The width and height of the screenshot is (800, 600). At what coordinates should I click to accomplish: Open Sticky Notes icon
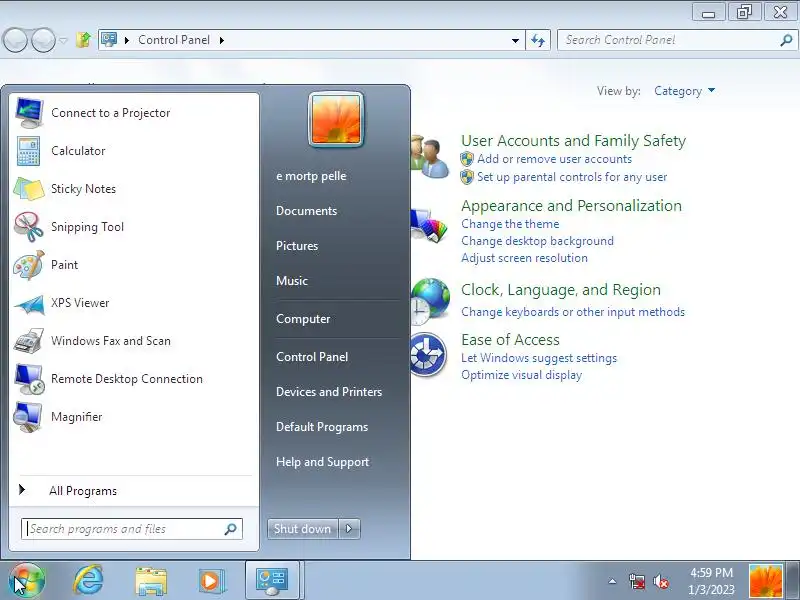pos(29,189)
